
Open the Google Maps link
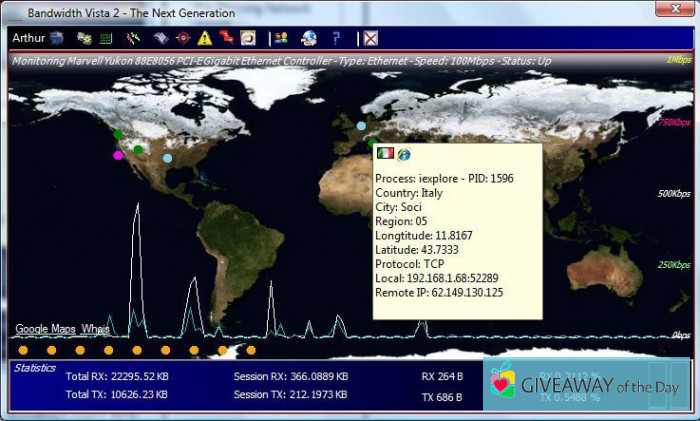coord(45,329)
